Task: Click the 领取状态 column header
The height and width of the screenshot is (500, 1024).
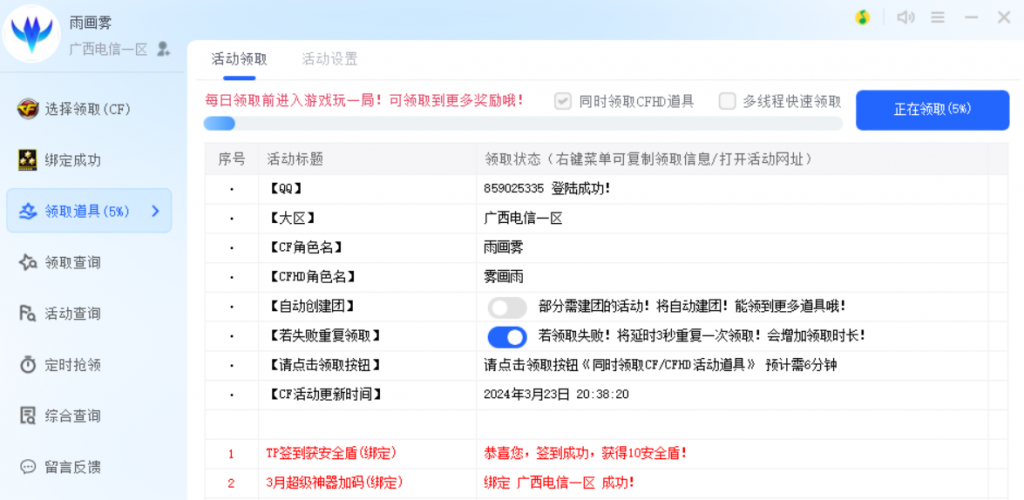Action: 732,159
